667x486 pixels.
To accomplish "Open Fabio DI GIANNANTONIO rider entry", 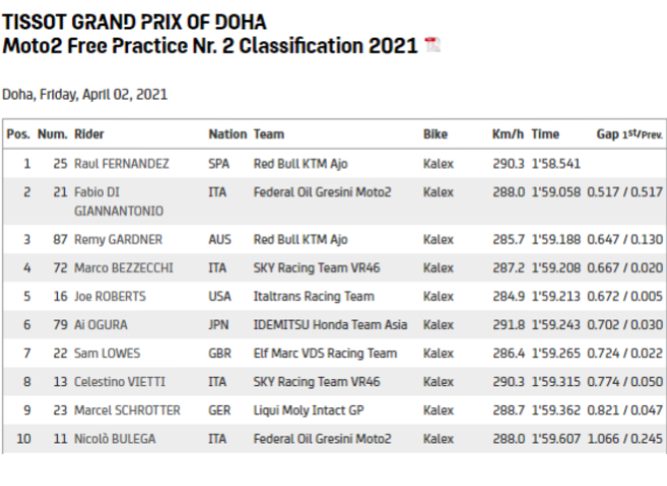I will [118, 201].
